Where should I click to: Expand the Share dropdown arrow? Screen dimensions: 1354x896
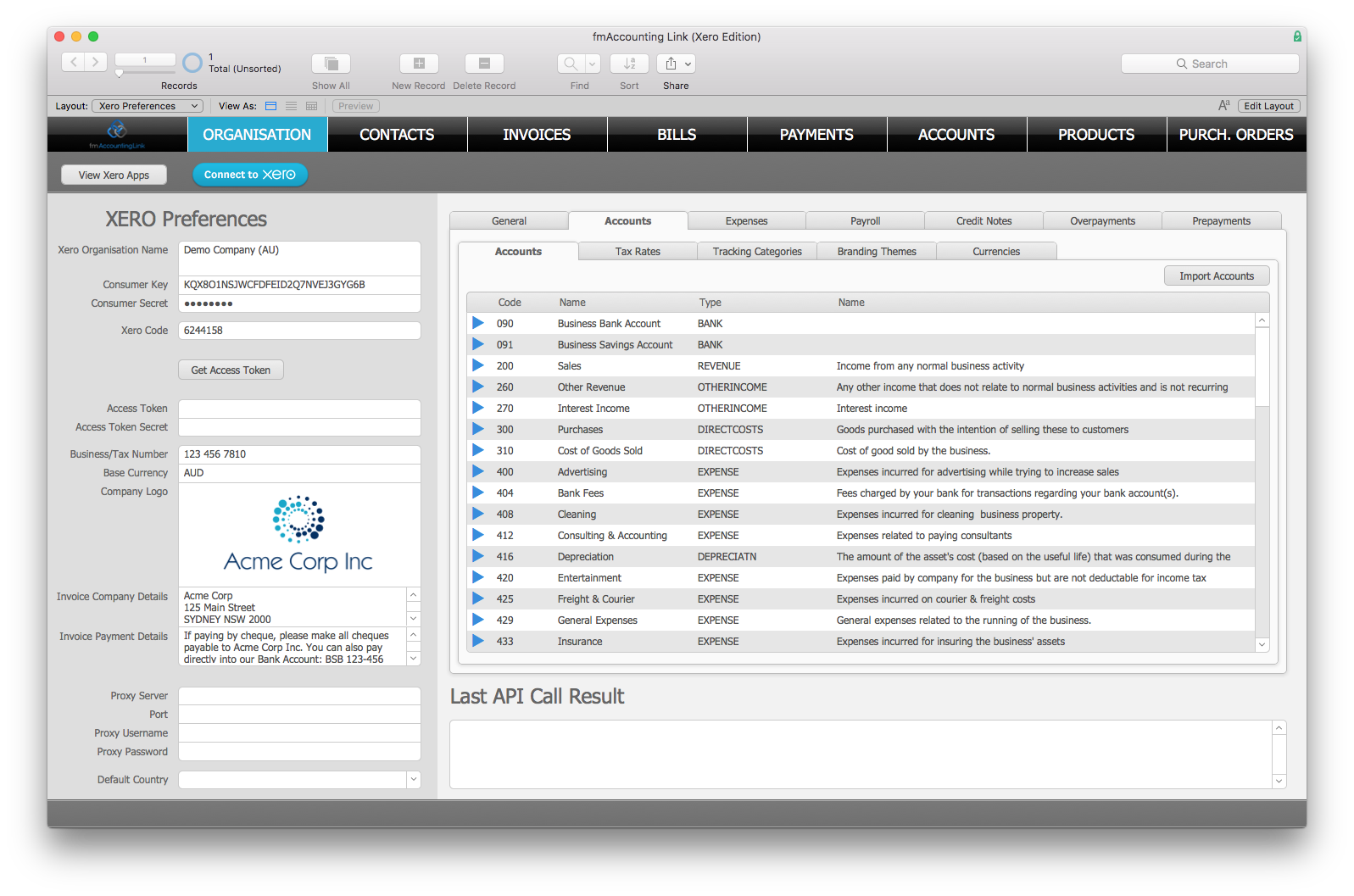[x=688, y=64]
